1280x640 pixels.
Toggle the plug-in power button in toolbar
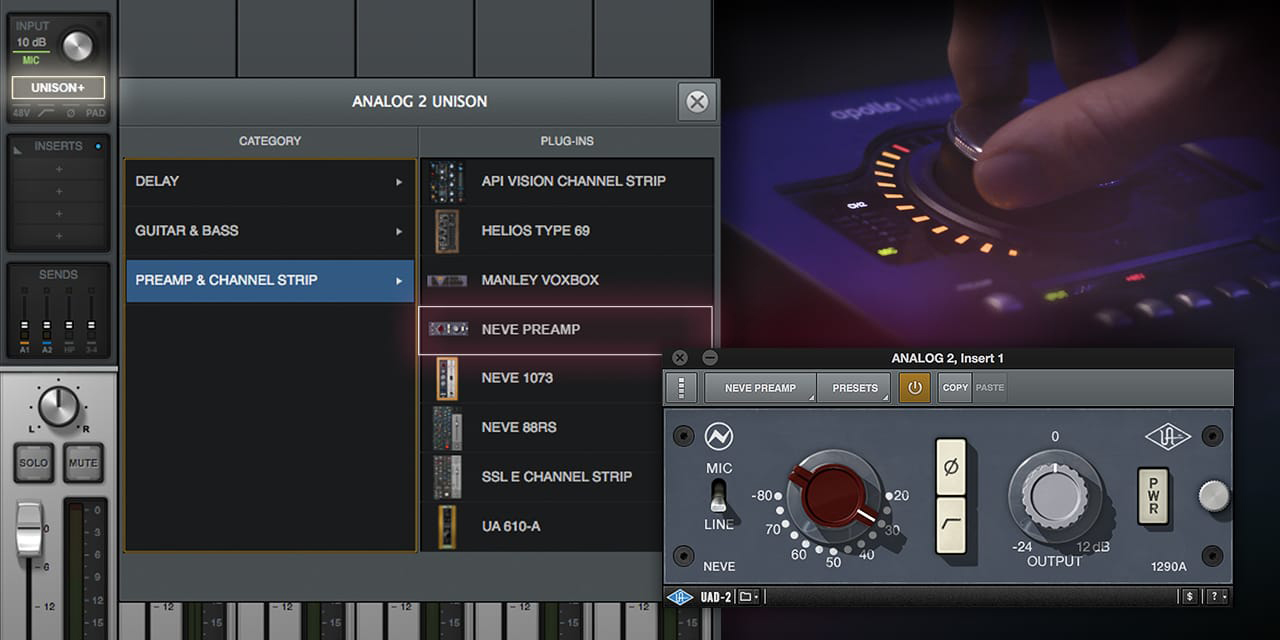(x=914, y=388)
